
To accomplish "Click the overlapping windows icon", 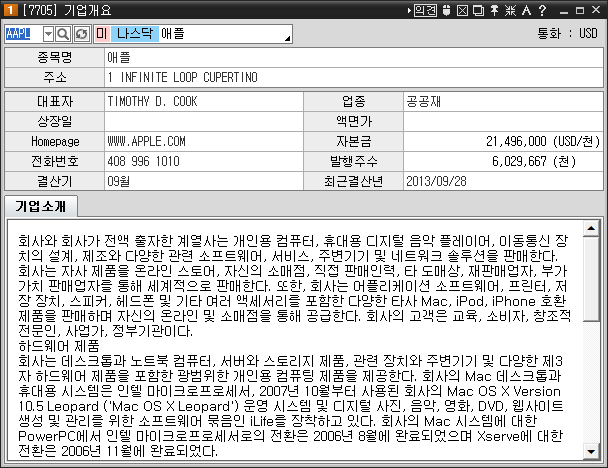I will click(478, 10).
